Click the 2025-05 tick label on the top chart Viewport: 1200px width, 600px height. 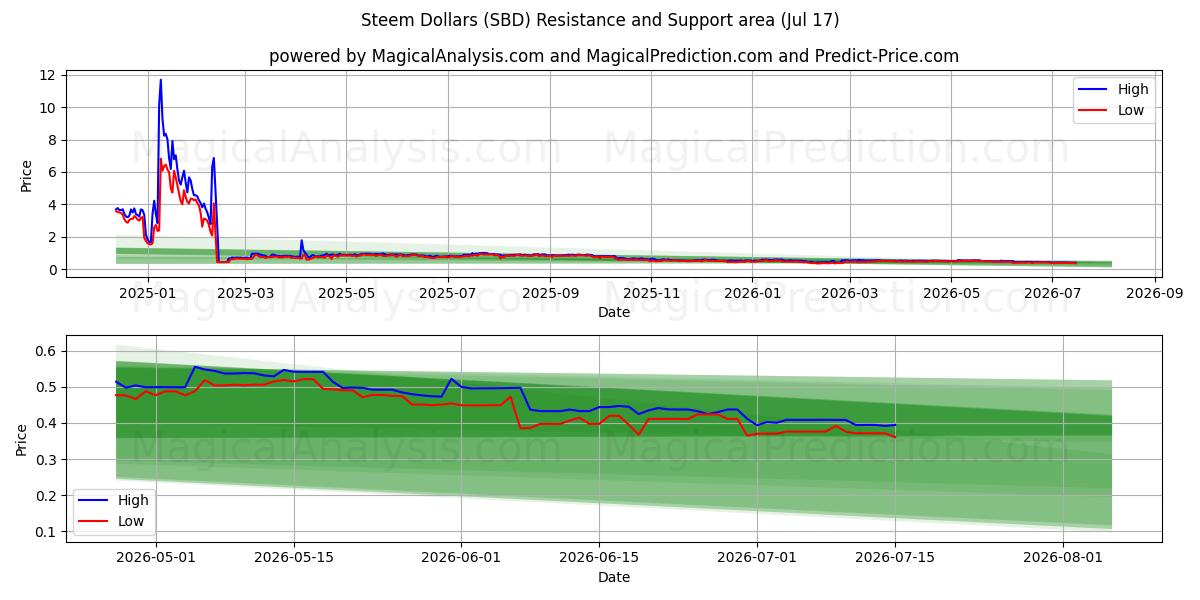coord(346,293)
